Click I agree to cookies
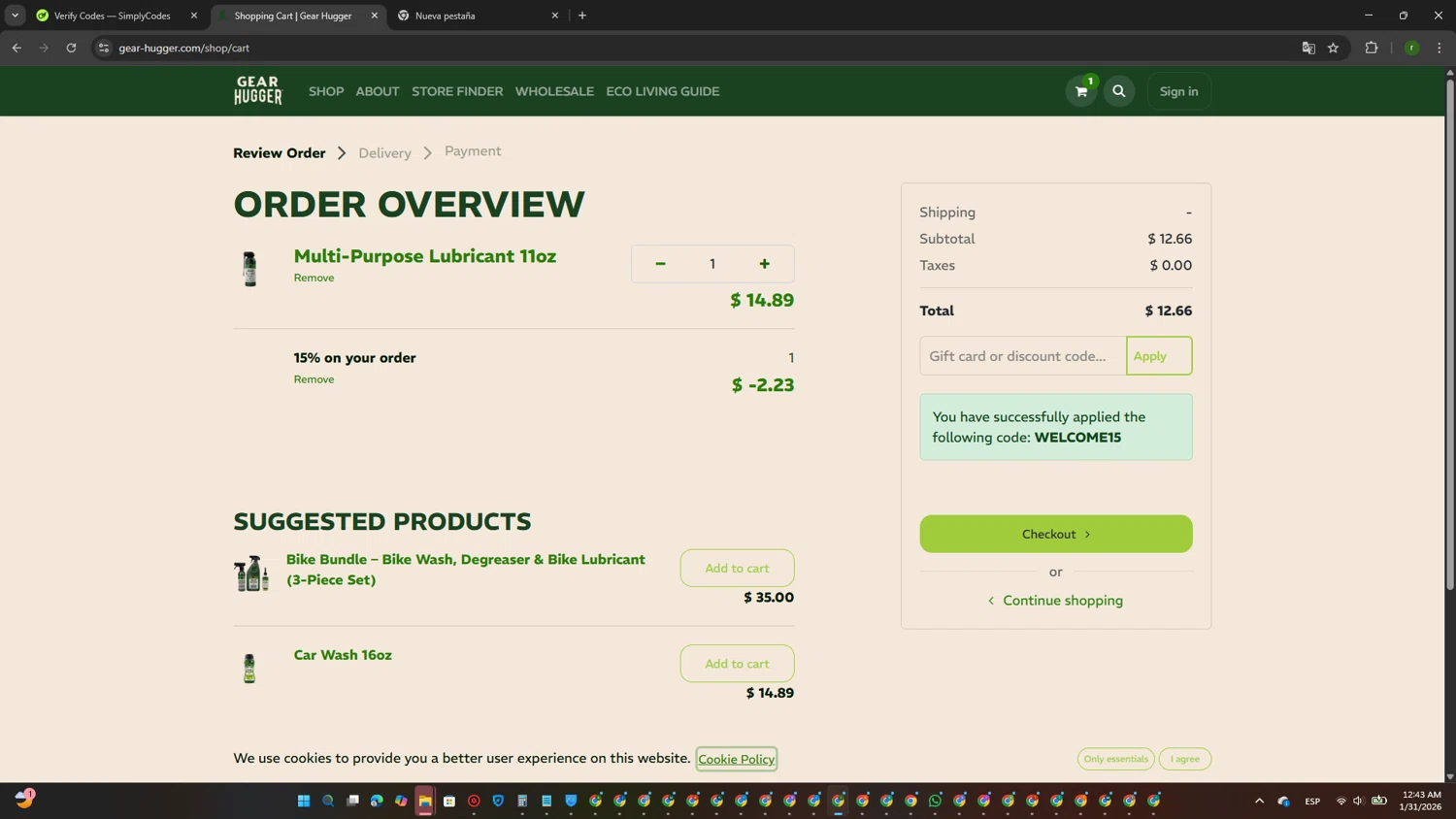 coord(1184,759)
